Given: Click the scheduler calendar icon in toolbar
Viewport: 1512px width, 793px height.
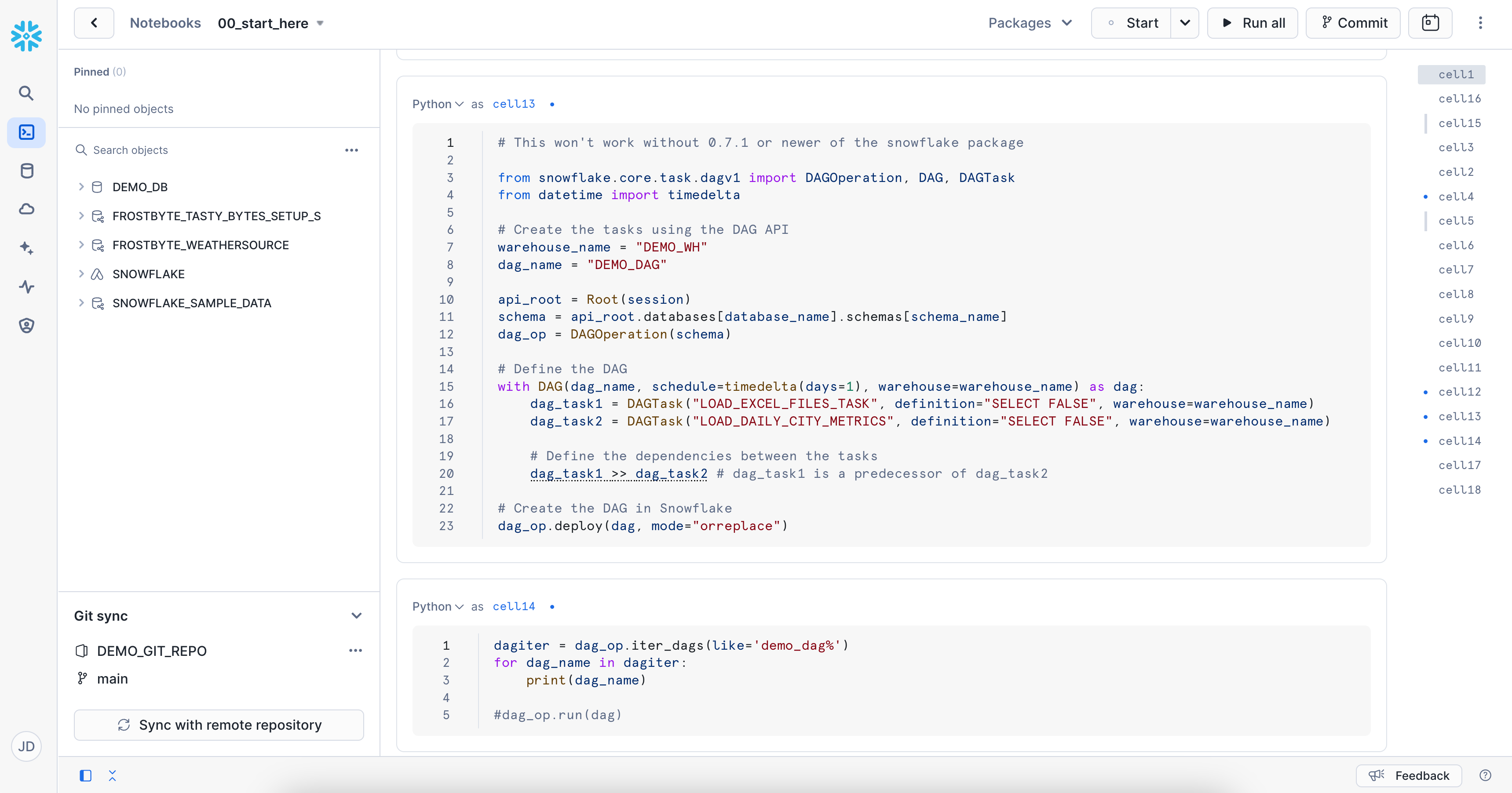Looking at the screenshot, I should tap(1430, 23).
